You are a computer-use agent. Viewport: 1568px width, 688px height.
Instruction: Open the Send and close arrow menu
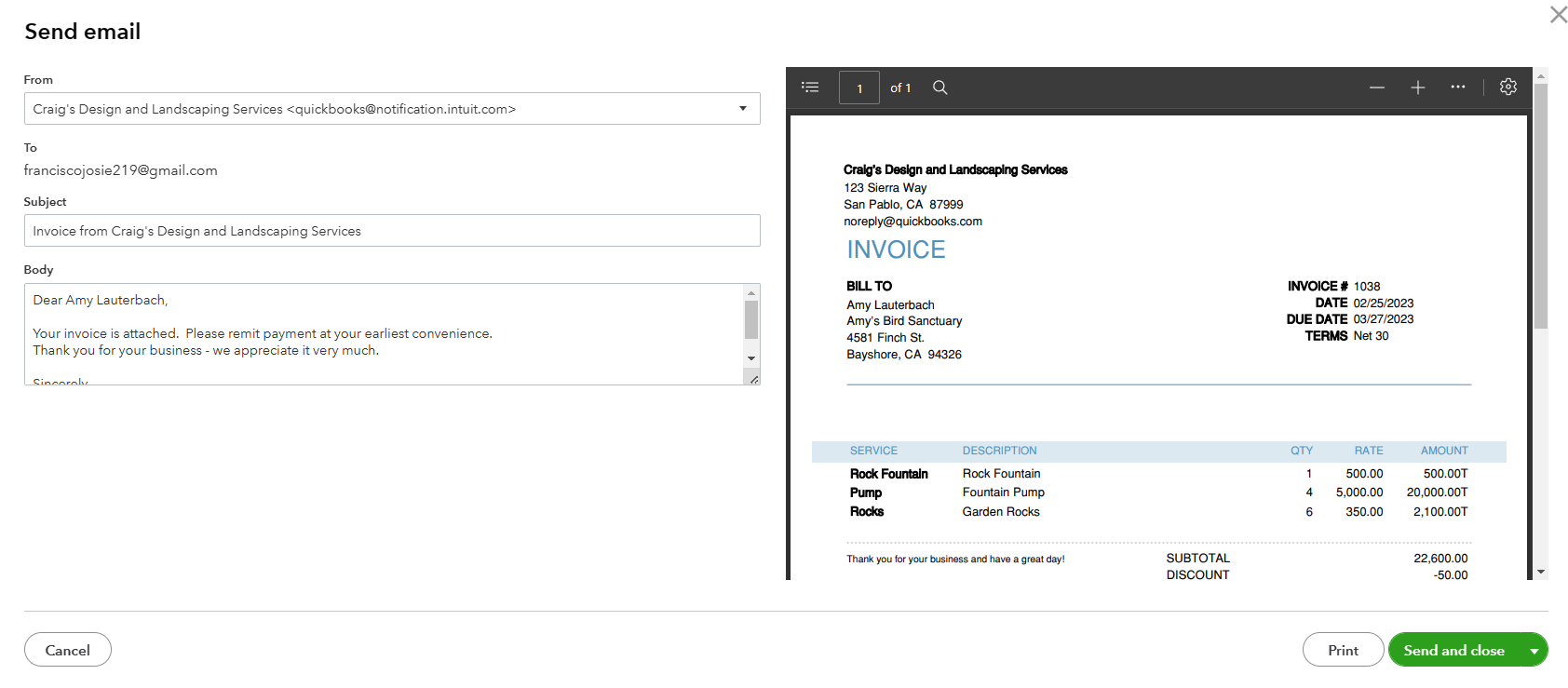(1534, 651)
